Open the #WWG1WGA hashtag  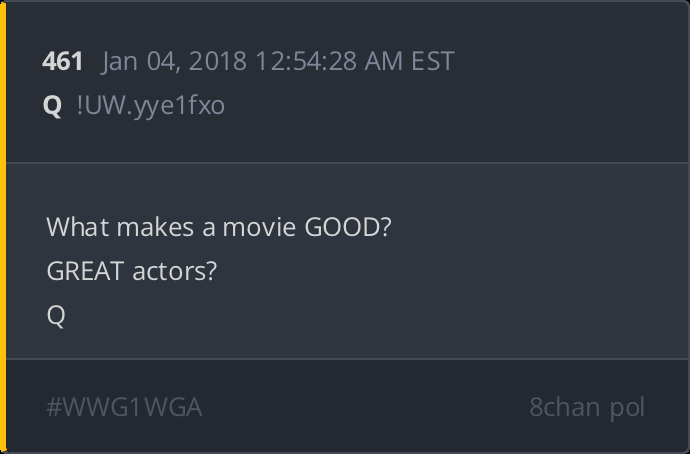click(124, 408)
